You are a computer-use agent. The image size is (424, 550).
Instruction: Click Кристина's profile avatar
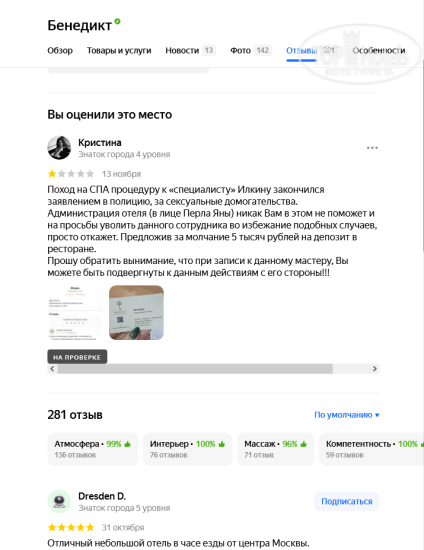click(x=59, y=148)
